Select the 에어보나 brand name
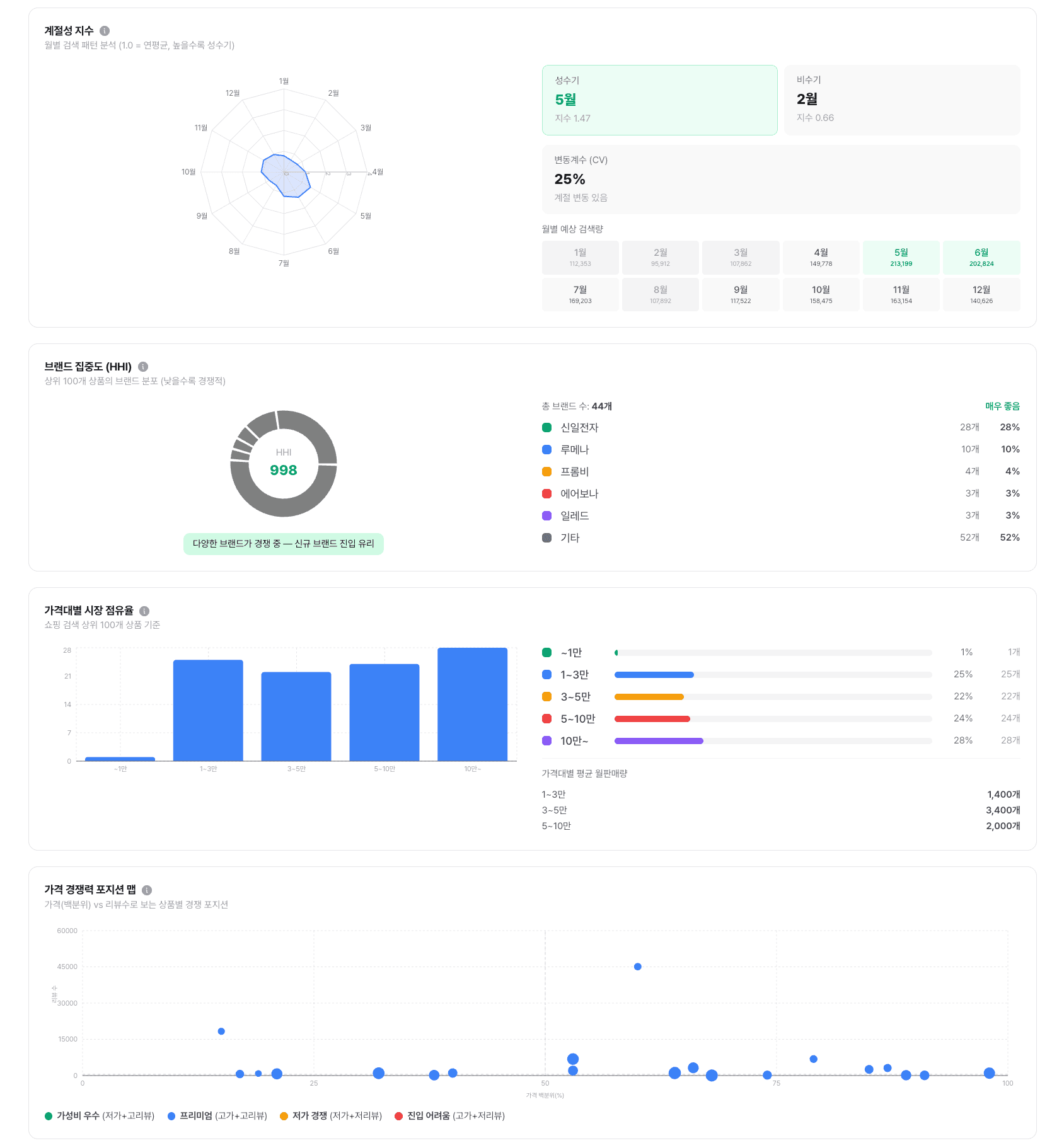The width and height of the screenshot is (1052, 1148). pyautogui.click(x=579, y=494)
